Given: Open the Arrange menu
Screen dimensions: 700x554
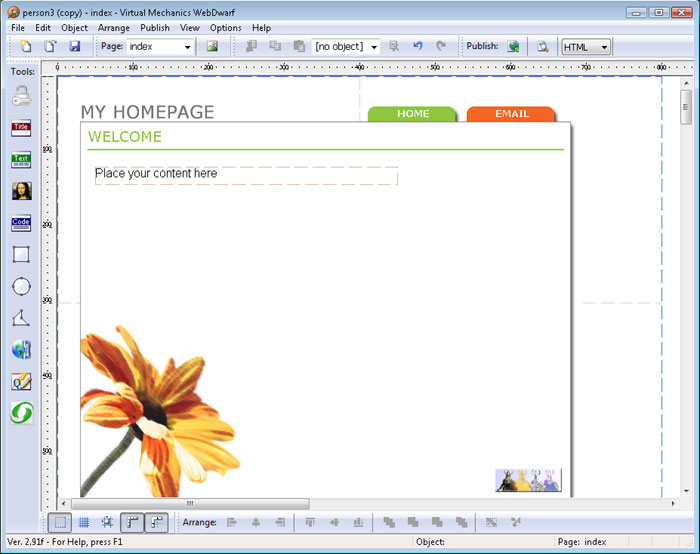Looking at the screenshot, I should coord(113,28).
